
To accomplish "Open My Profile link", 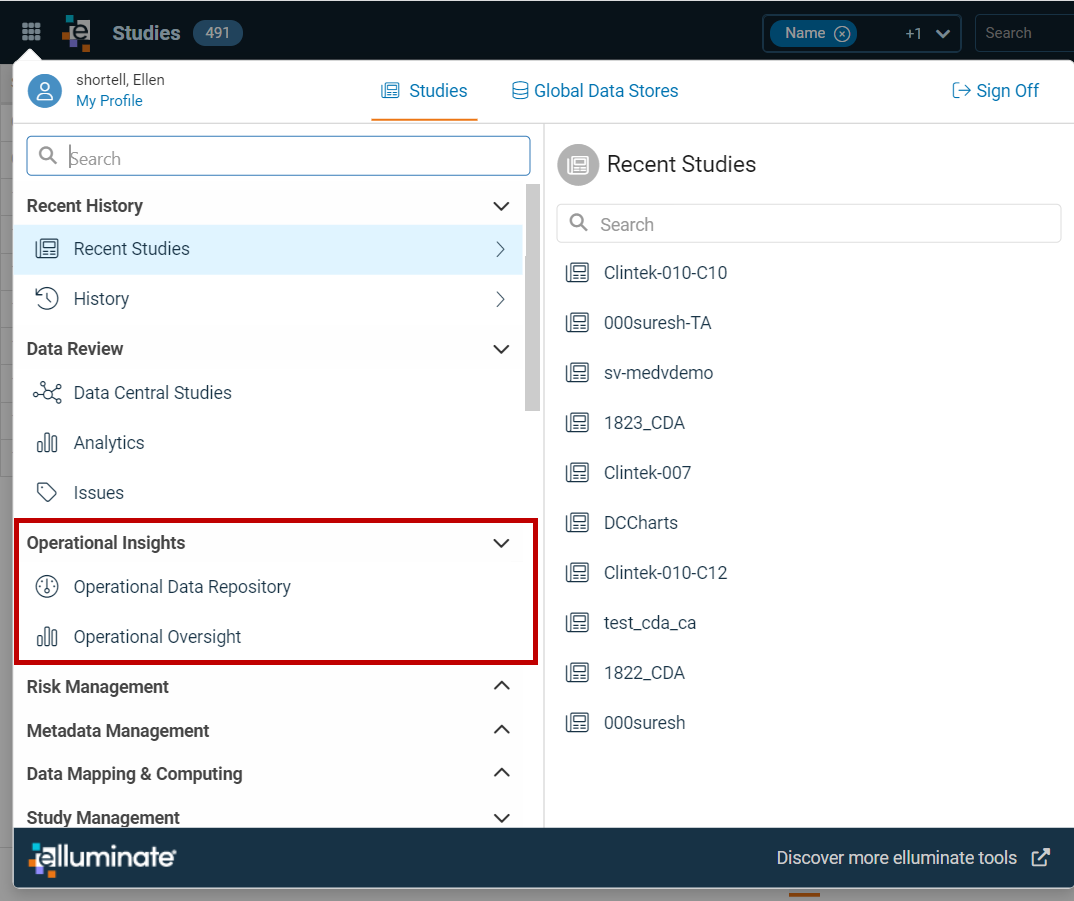I will pos(110,101).
